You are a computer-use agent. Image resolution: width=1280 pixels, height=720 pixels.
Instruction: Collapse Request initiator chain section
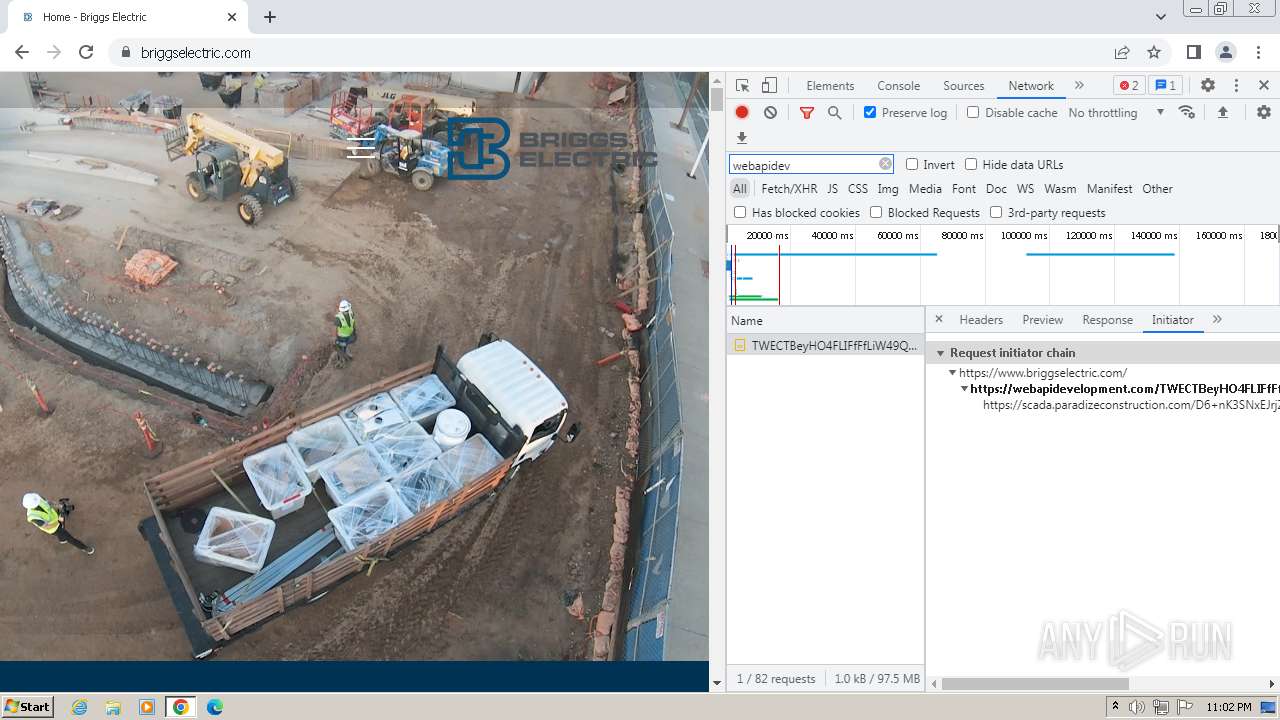click(x=940, y=353)
